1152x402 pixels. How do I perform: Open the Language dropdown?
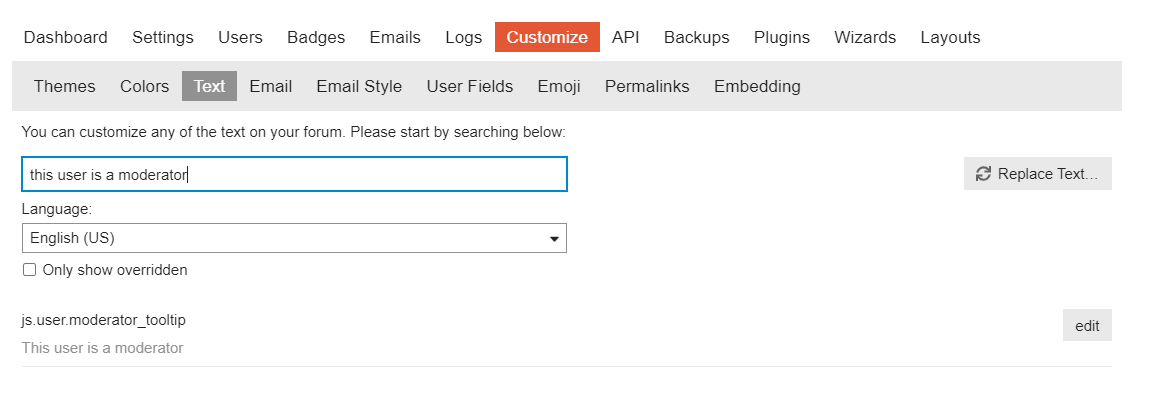(295, 238)
